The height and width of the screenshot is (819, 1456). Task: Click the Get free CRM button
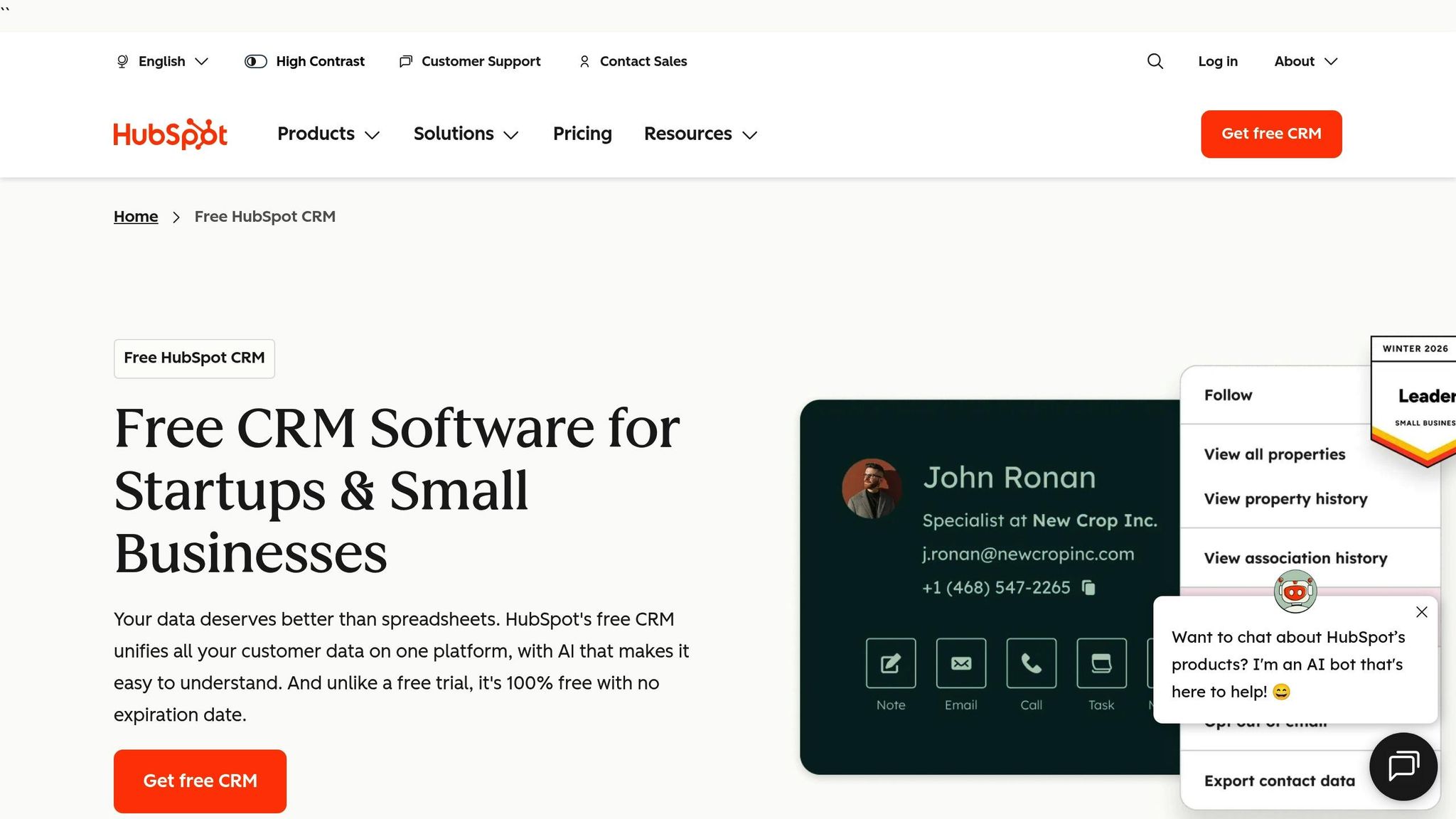click(x=1271, y=134)
